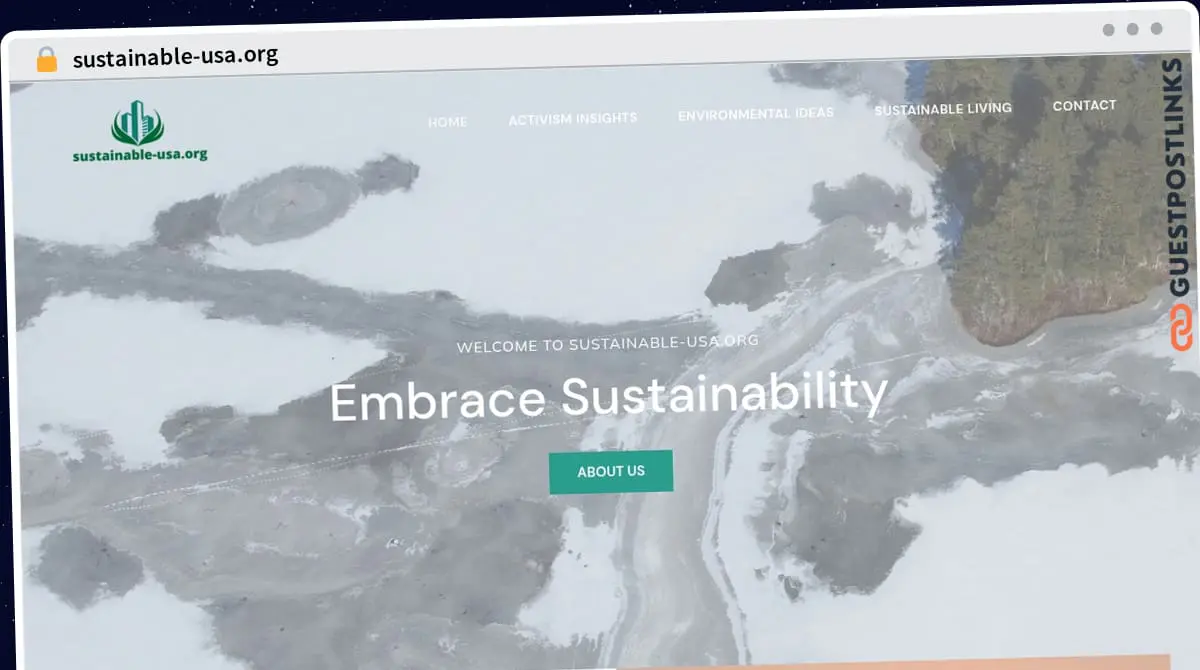Click empty space in the address bar
Screen dimensions: 1200x670
650,50
